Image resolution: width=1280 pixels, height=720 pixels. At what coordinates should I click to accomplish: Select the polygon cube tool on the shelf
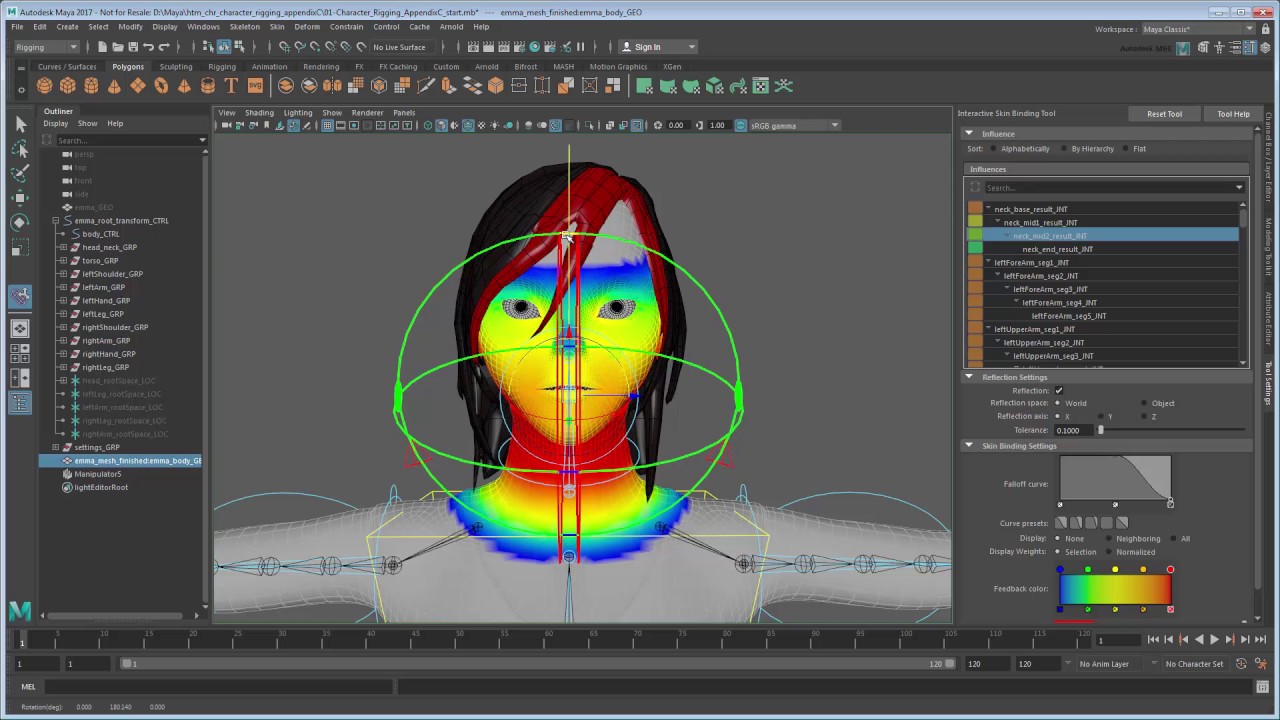pos(68,86)
